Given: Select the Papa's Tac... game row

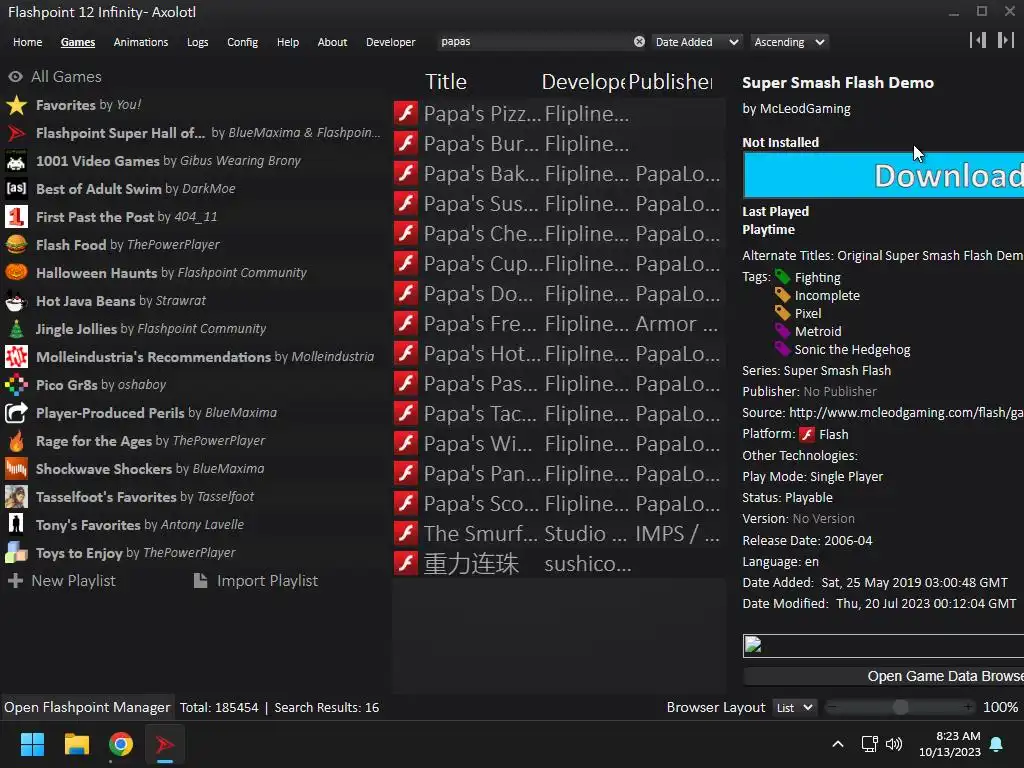Looking at the screenshot, I should tap(559, 413).
